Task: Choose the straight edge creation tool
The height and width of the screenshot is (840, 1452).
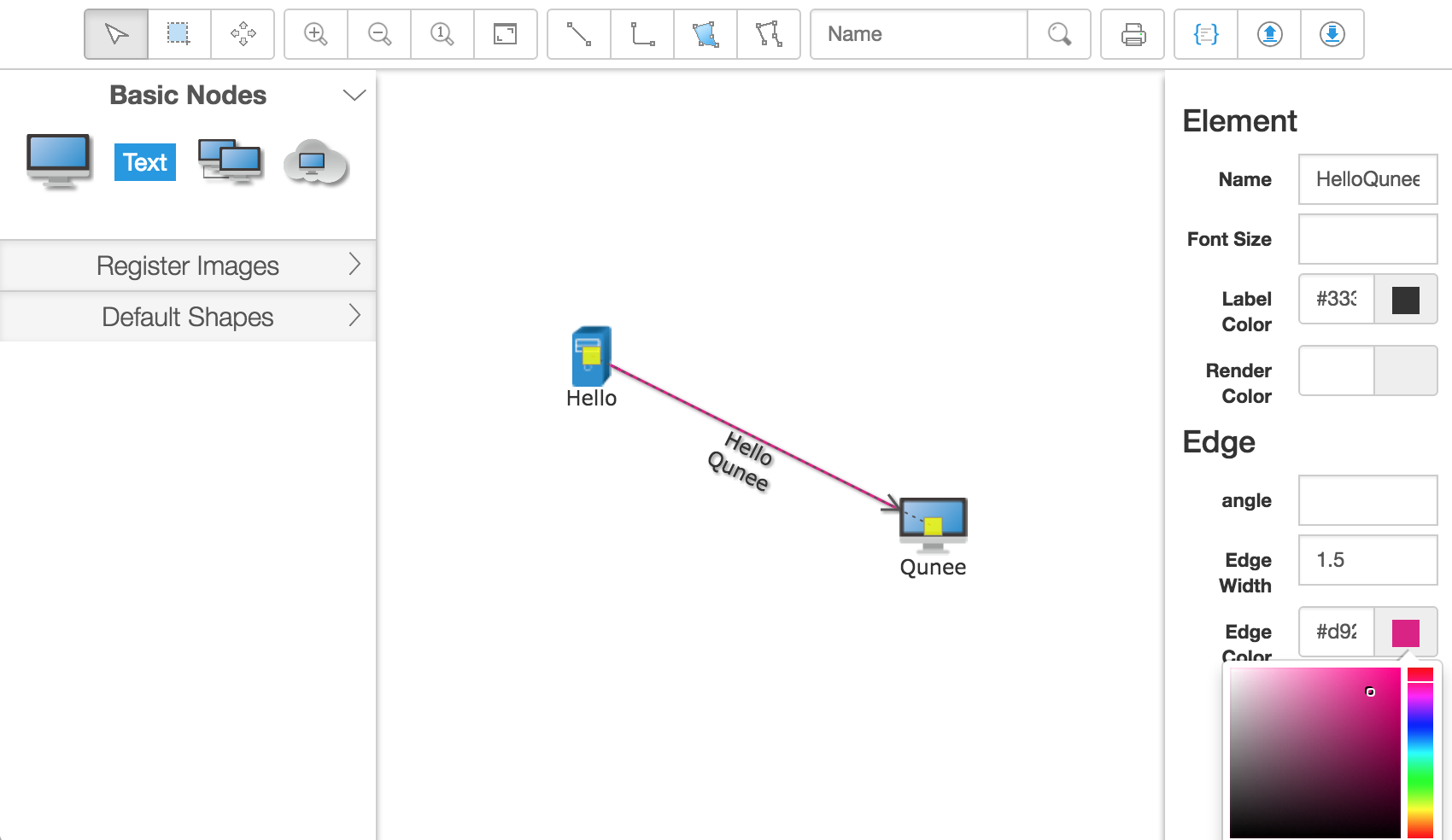Action: tap(579, 34)
